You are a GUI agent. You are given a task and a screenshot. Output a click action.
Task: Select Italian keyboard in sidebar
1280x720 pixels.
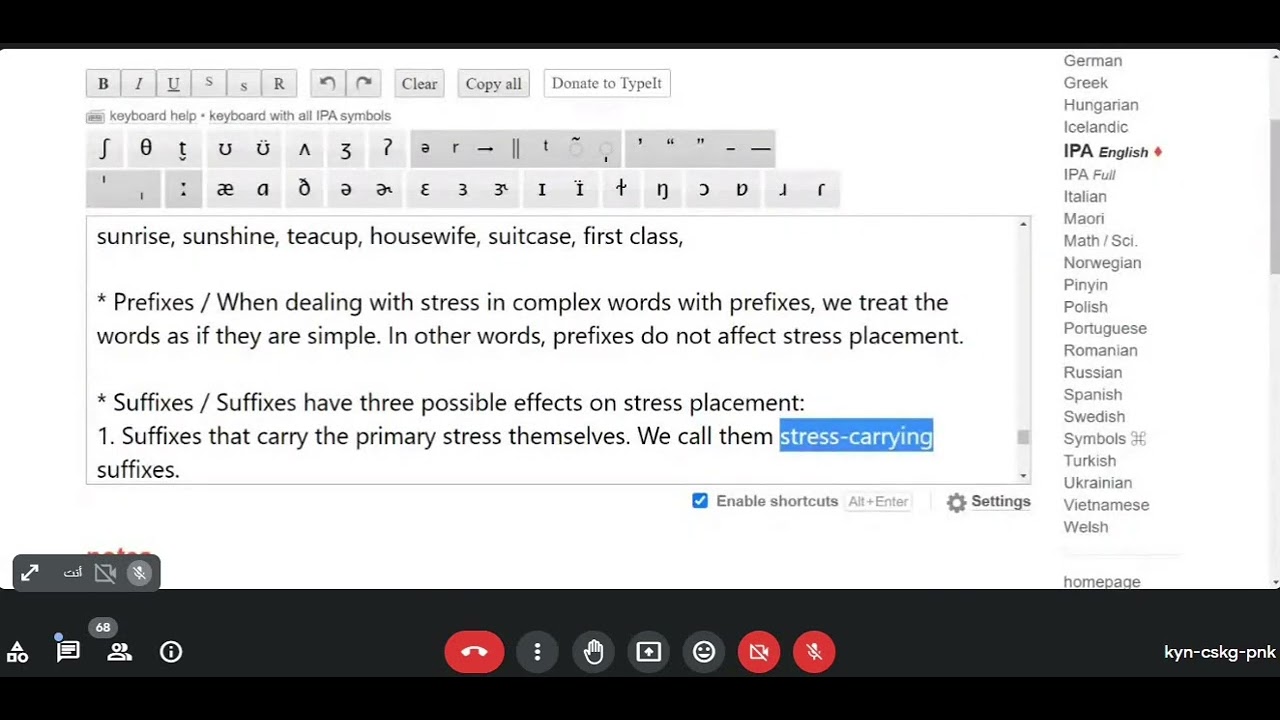(1085, 197)
